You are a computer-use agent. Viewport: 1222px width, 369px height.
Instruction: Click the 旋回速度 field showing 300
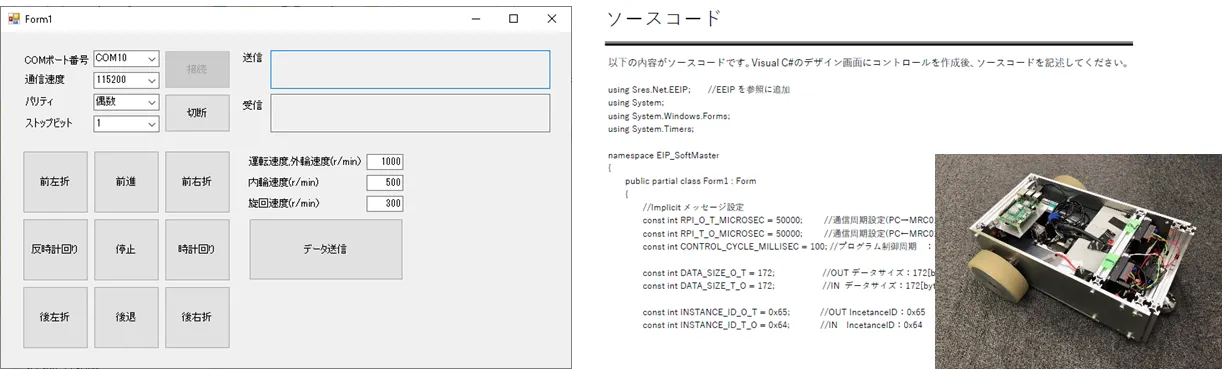(x=385, y=204)
